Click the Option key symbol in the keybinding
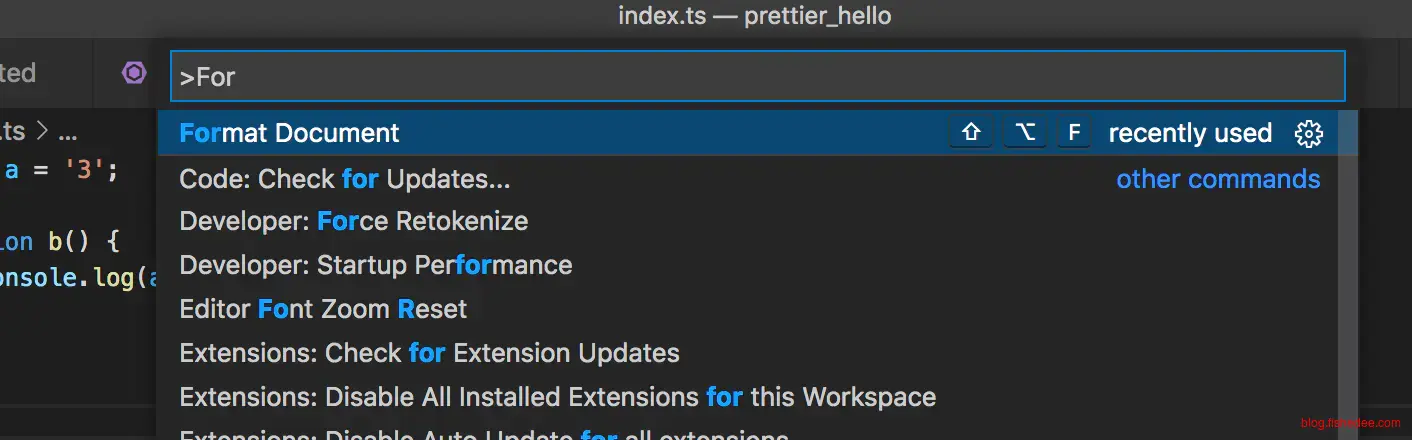The height and width of the screenshot is (440, 1412). point(1025,134)
